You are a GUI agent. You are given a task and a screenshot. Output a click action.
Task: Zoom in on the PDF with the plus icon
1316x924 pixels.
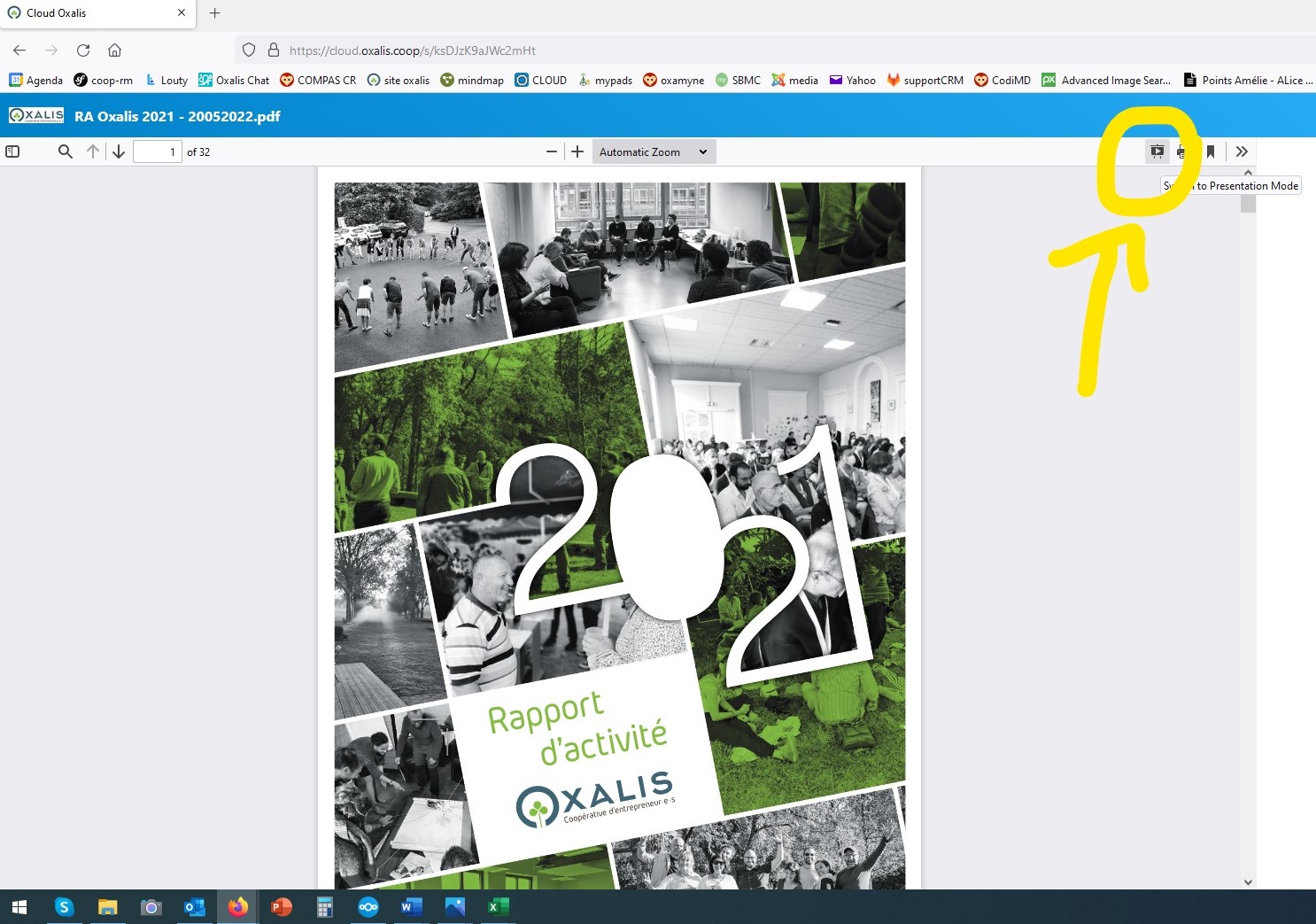[577, 151]
